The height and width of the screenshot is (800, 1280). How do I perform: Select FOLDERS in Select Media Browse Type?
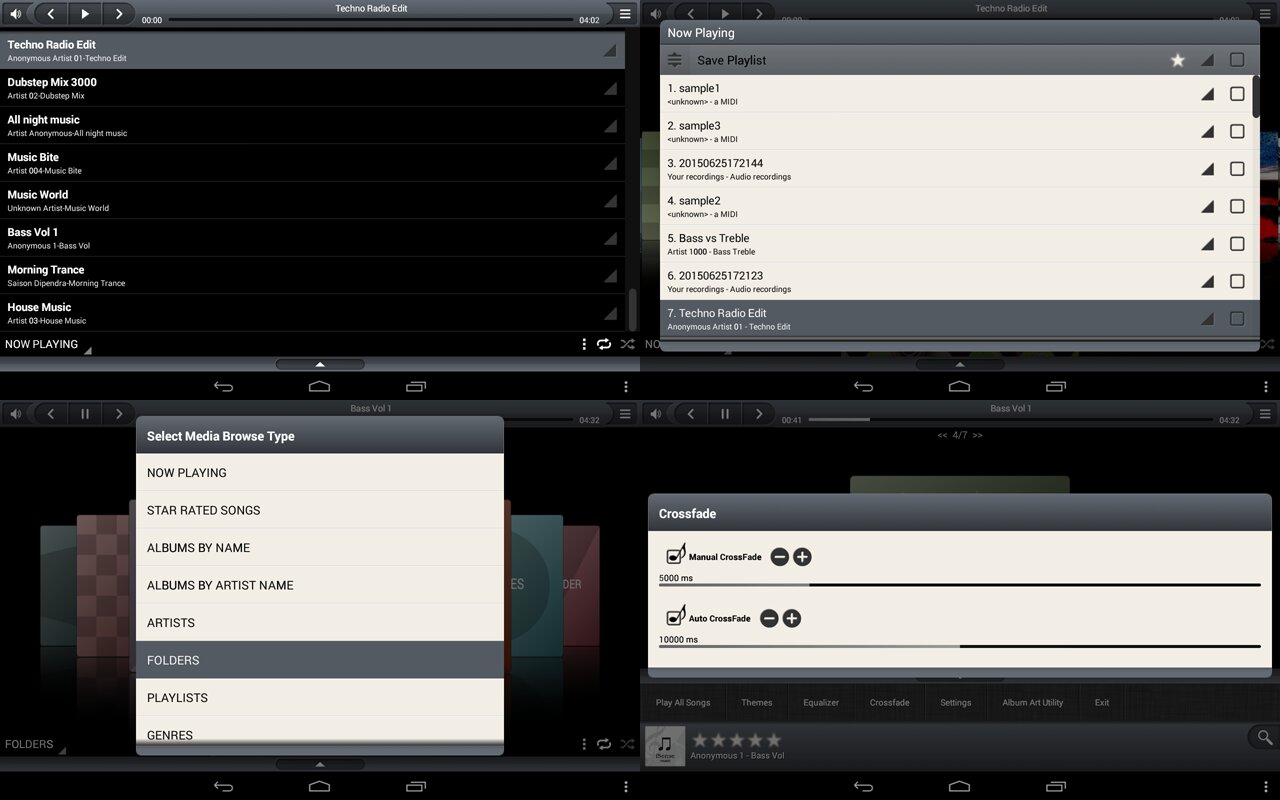coord(320,660)
